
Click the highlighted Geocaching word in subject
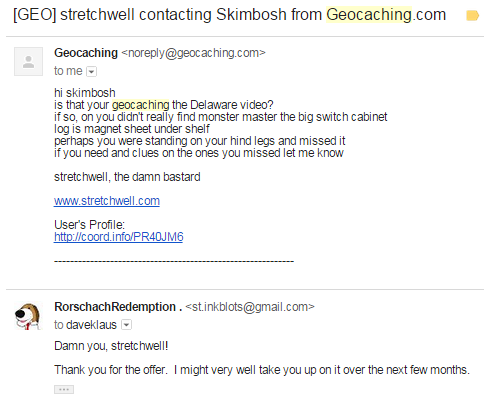point(369,15)
